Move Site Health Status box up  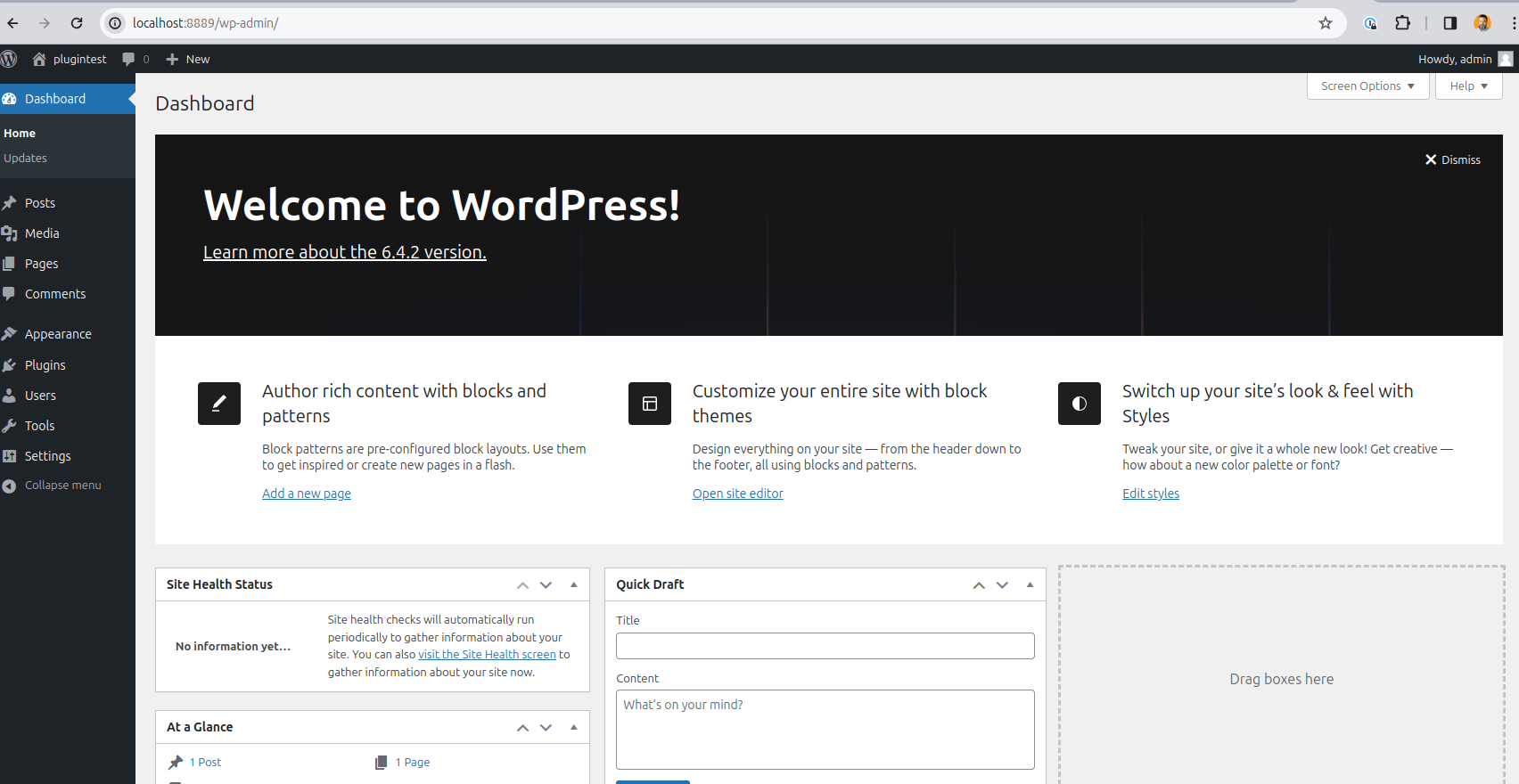click(522, 585)
